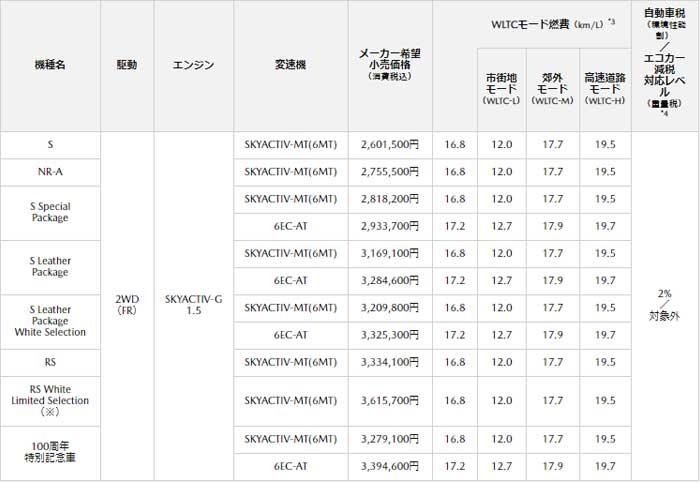Click the price 3,334,100円
The height and width of the screenshot is (483, 700).
390,362
